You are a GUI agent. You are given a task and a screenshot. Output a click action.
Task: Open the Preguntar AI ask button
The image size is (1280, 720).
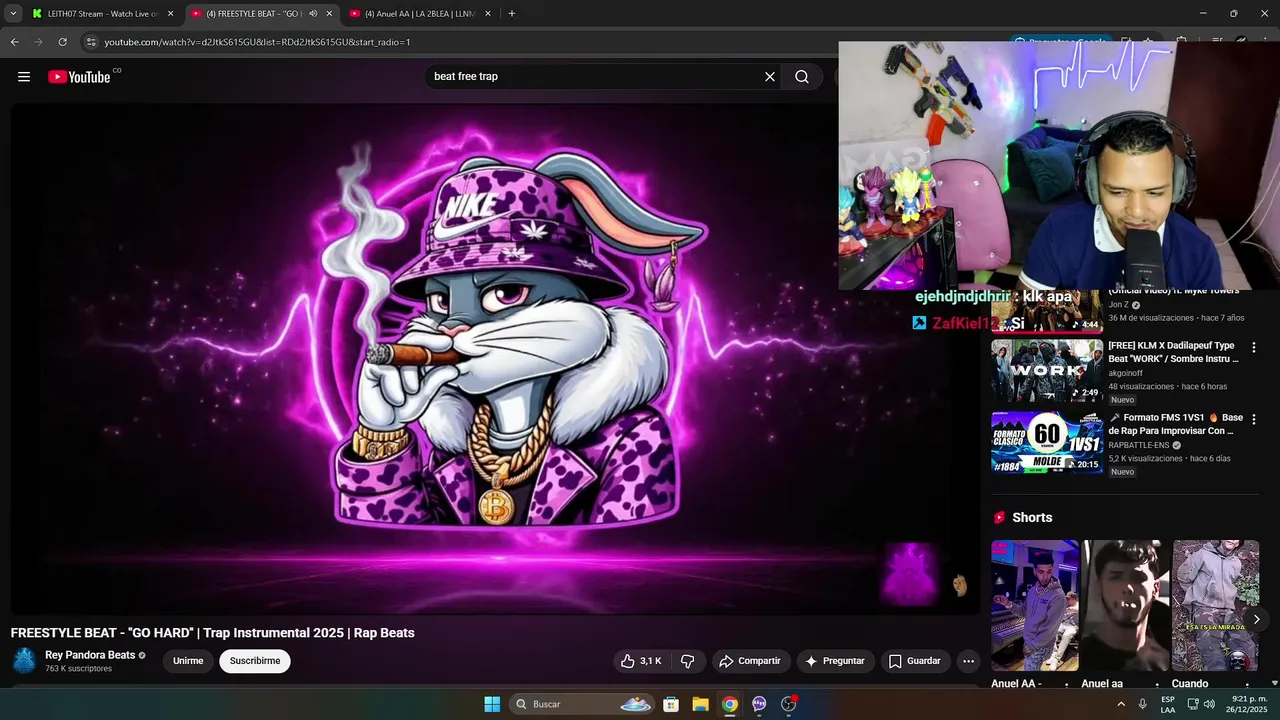click(835, 661)
